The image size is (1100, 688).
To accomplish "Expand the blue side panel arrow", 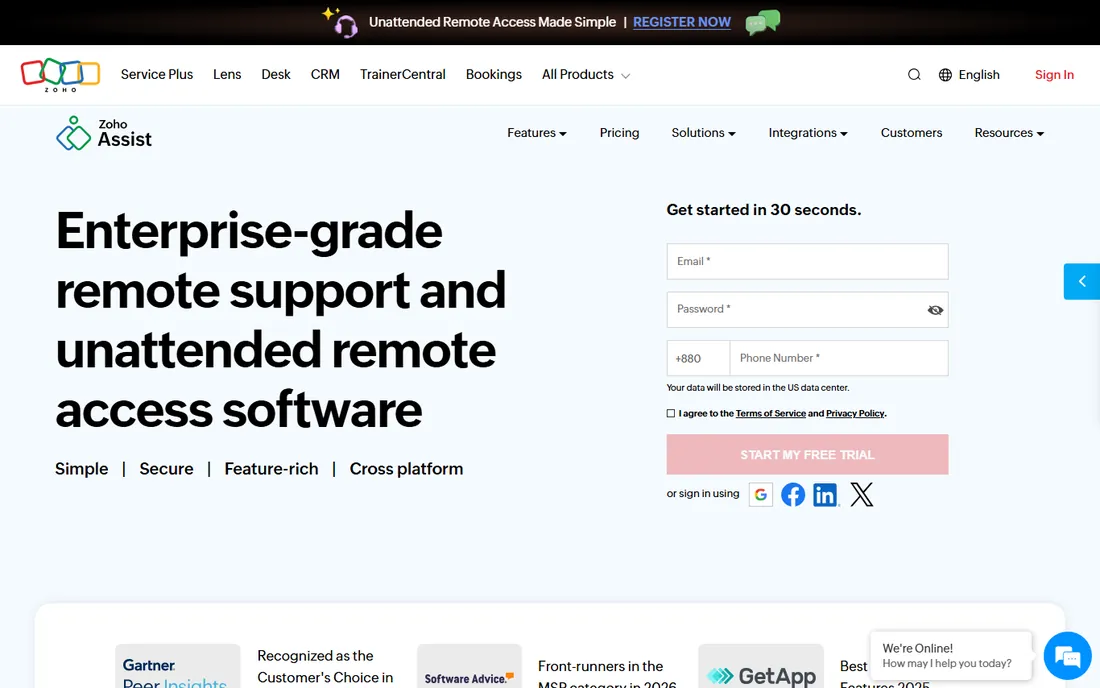I will pos(1082,281).
